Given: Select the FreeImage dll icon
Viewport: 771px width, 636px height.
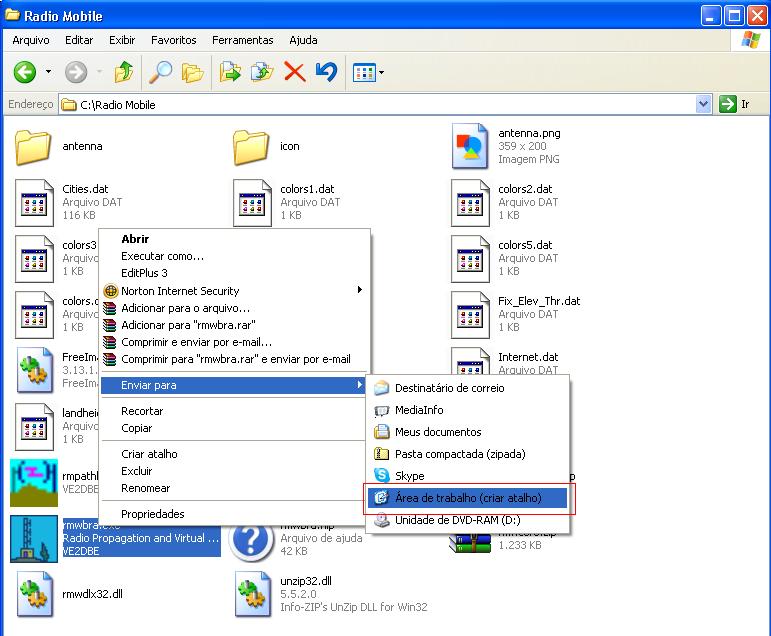Looking at the screenshot, I should click(x=34, y=370).
